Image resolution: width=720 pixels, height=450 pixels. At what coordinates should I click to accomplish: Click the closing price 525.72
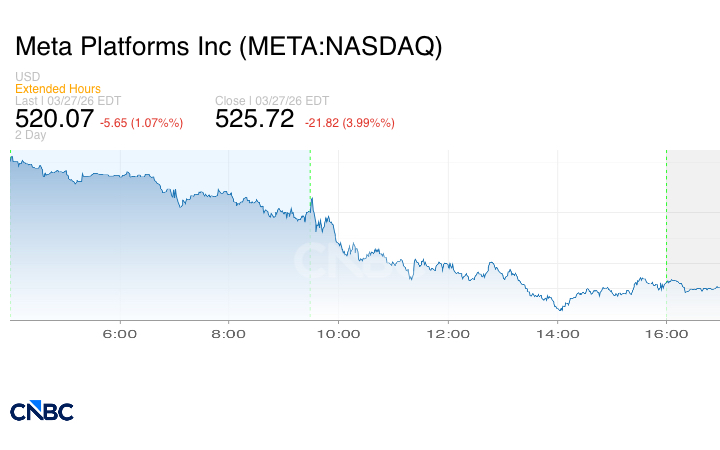pyautogui.click(x=255, y=119)
